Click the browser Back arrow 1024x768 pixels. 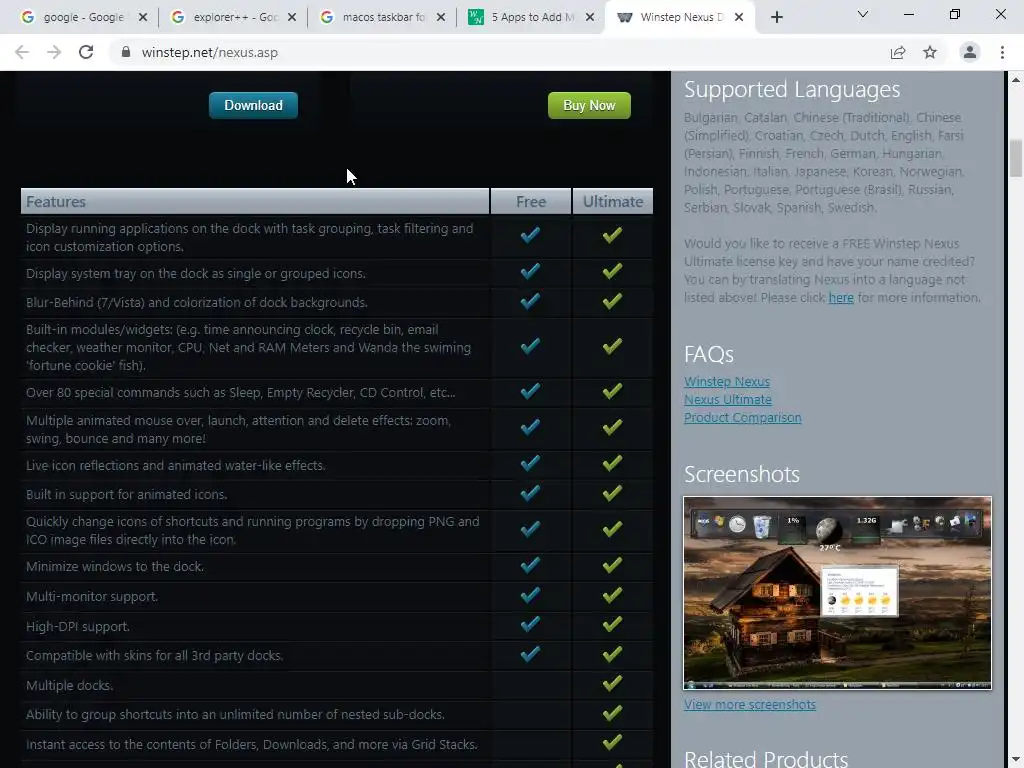(22, 52)
